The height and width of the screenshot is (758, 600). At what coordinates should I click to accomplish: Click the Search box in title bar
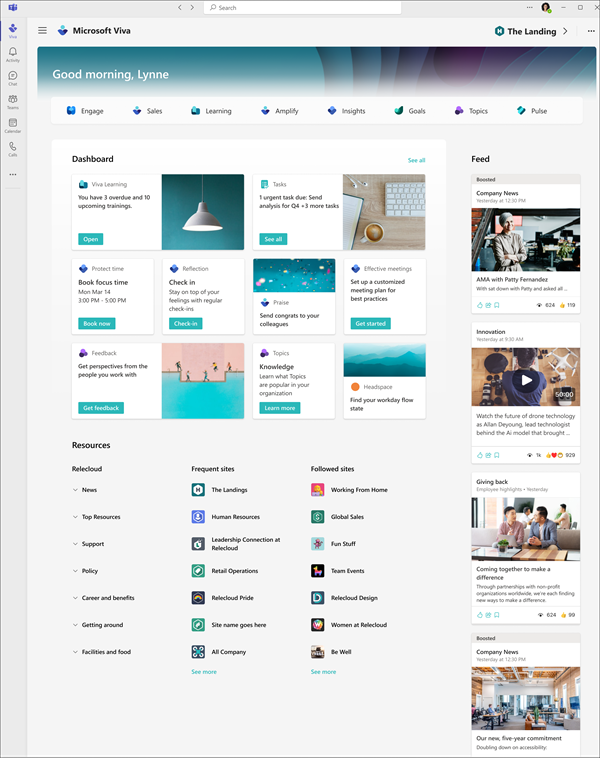pyautogui.click(x=303, y=7)
